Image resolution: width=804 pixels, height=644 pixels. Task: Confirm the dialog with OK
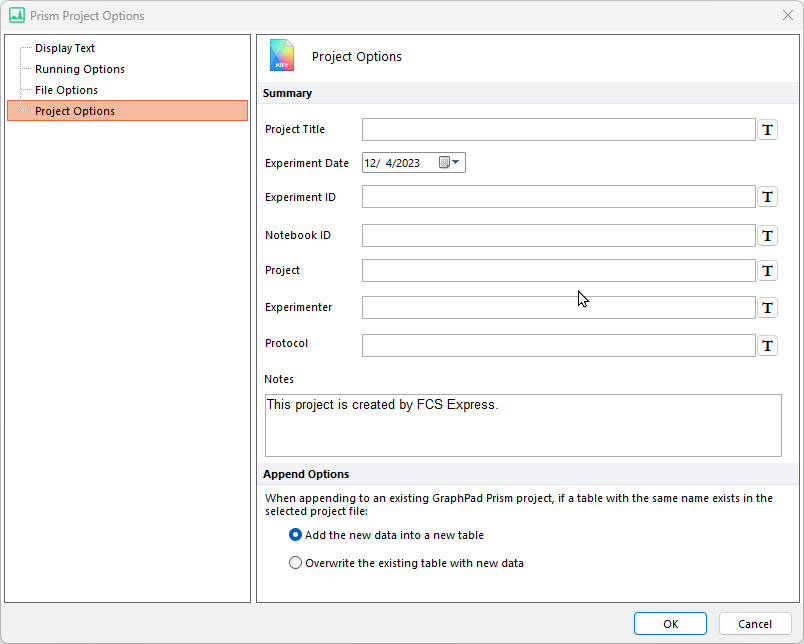pyautogui.click(x=670, y=623)
